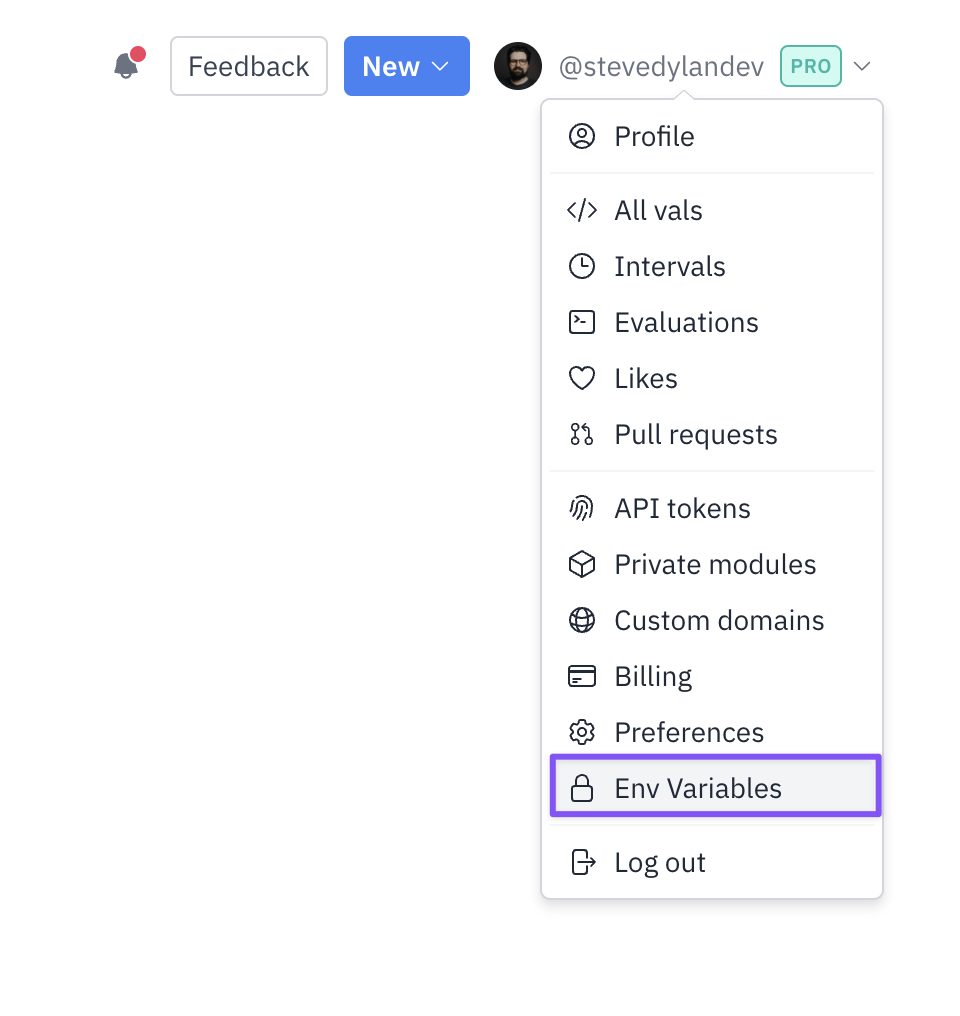Click the Profile person icon
Screen dimensions: 960x1016
[x=581, y=137]
